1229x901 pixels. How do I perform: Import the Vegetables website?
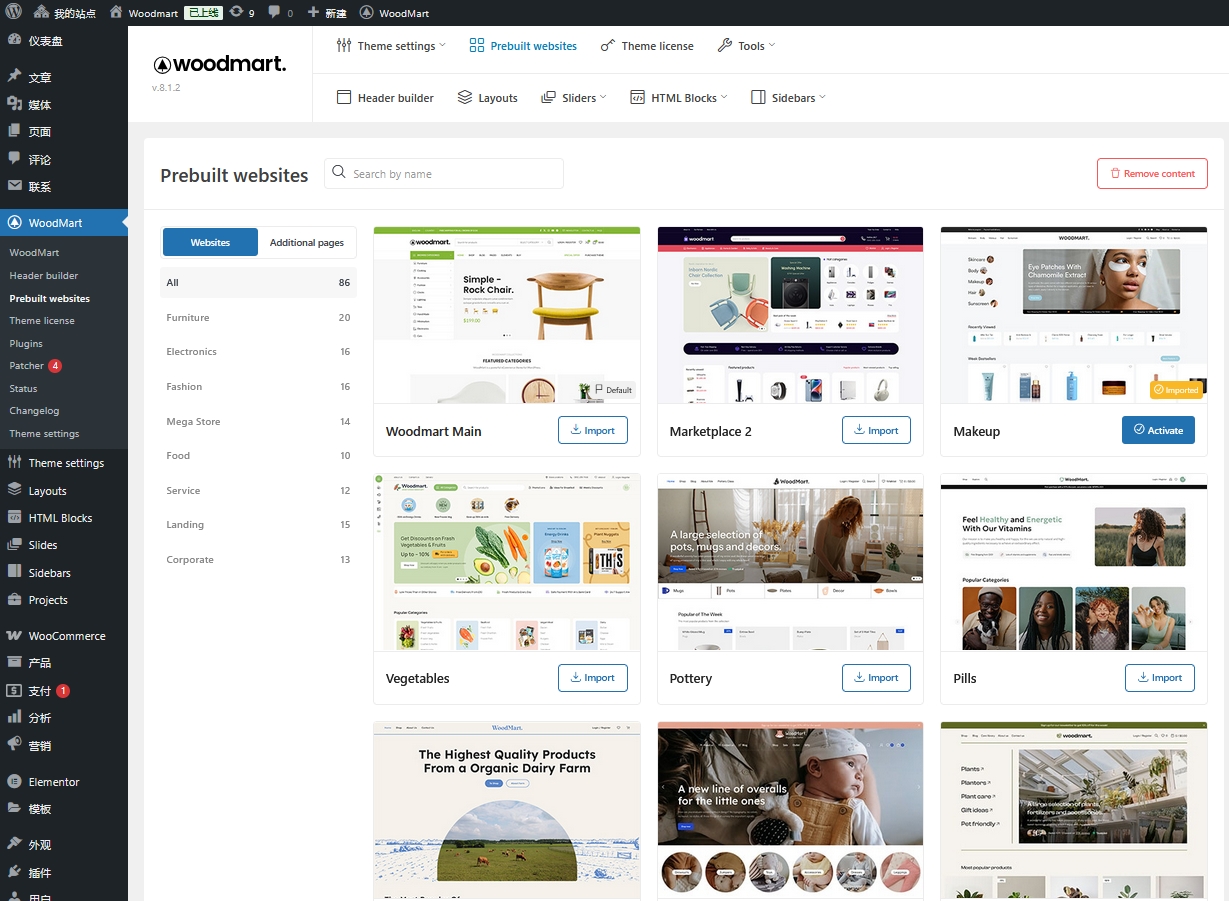[x=593, y=678]
